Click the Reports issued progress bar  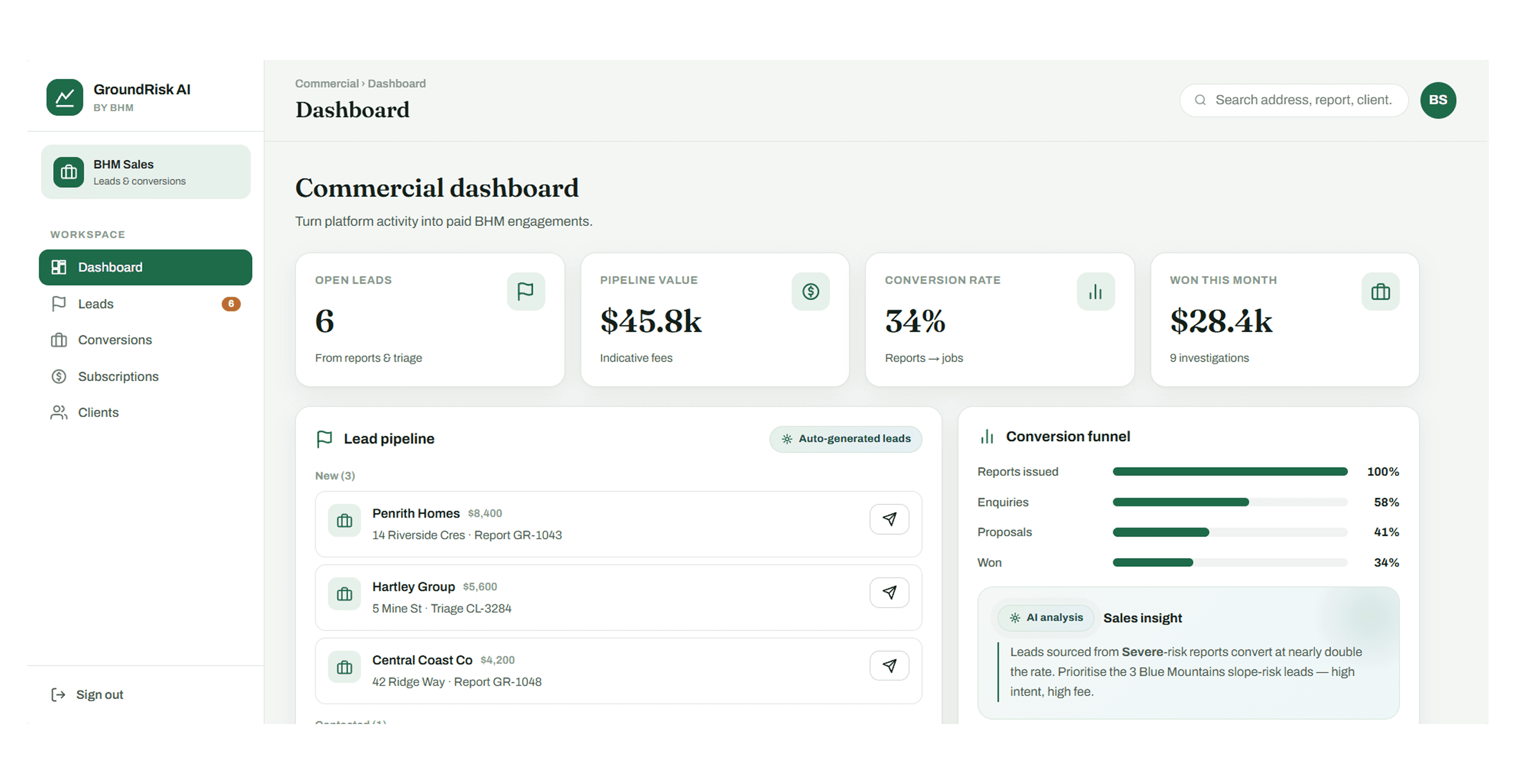pyautogui.click(x=1229, y=472)
